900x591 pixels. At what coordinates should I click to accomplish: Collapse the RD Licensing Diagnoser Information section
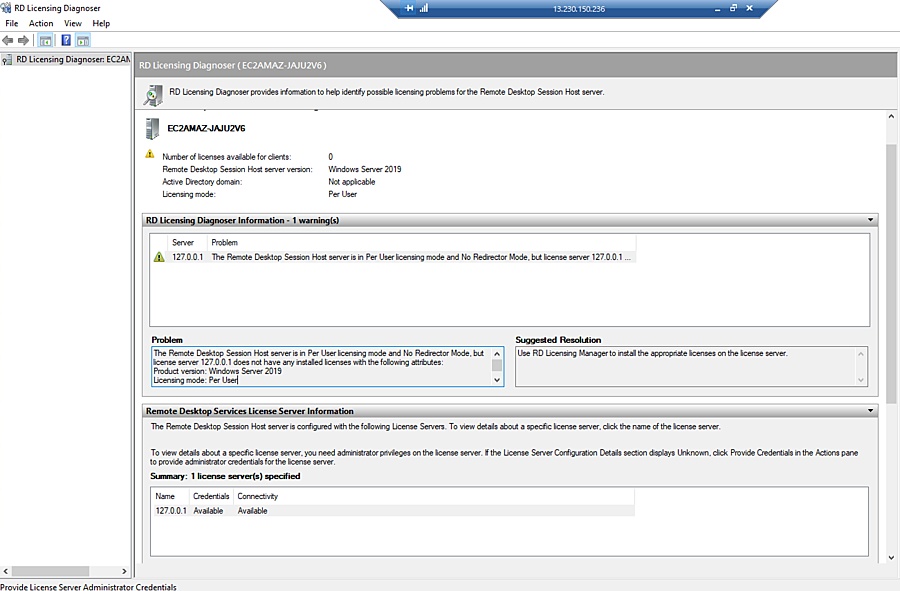coord(870,220)
